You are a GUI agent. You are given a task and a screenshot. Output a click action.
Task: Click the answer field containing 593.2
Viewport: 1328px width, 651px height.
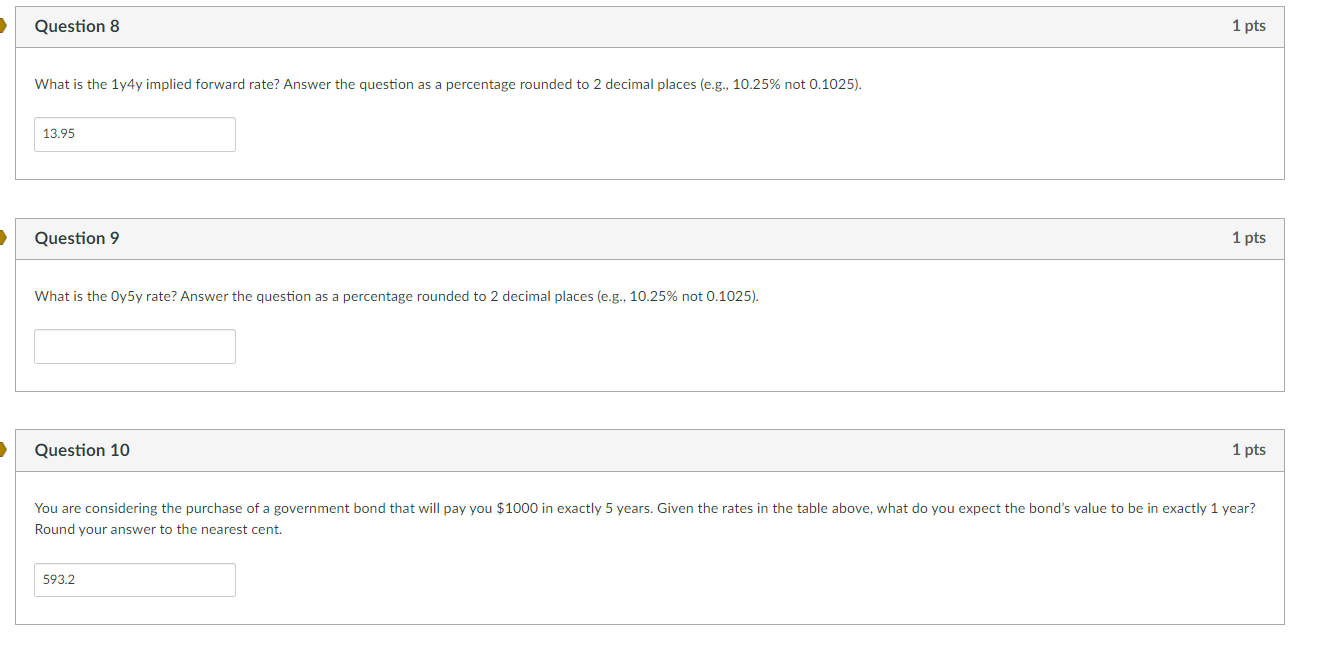(134, 579)
